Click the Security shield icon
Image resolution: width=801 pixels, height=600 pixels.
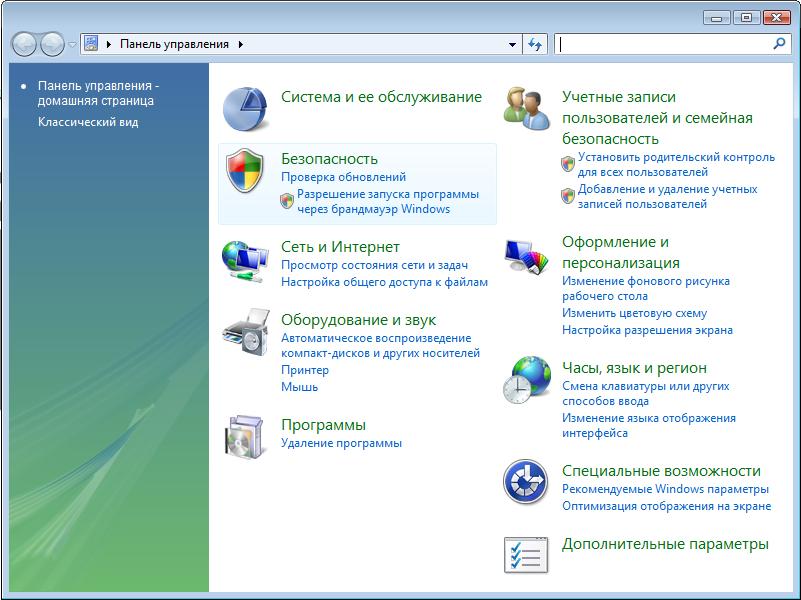[245, 171]
